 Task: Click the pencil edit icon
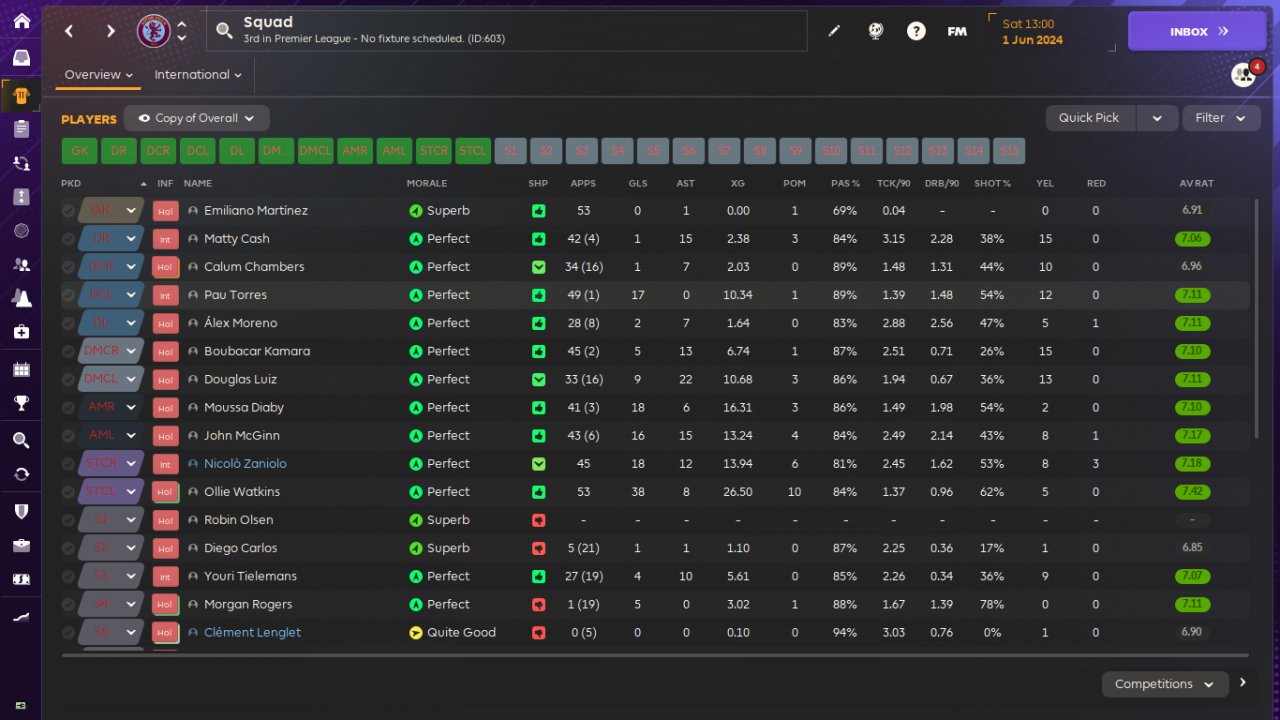pyautogui.click(x=834, y=31)
